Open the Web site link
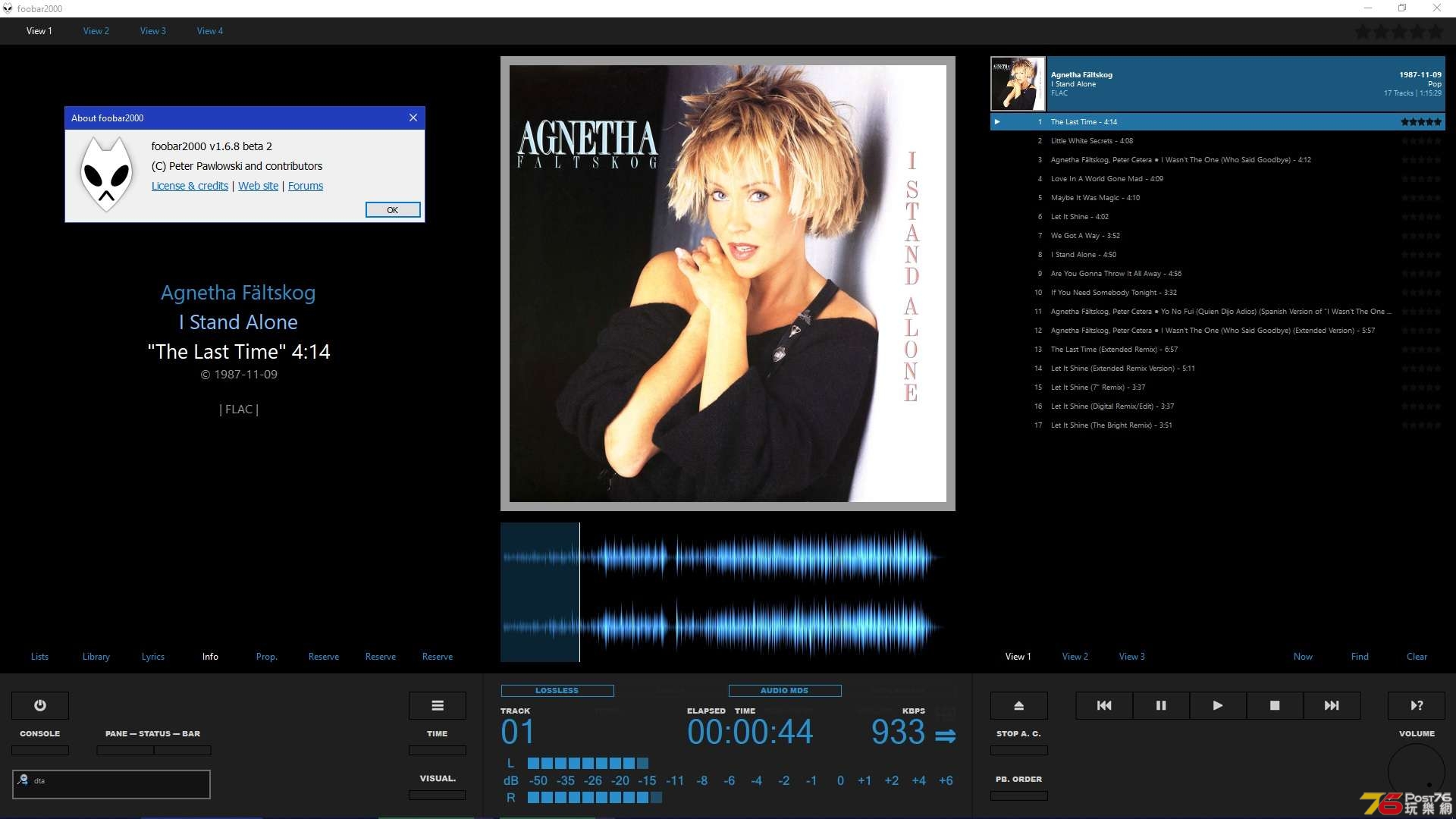 258,186
